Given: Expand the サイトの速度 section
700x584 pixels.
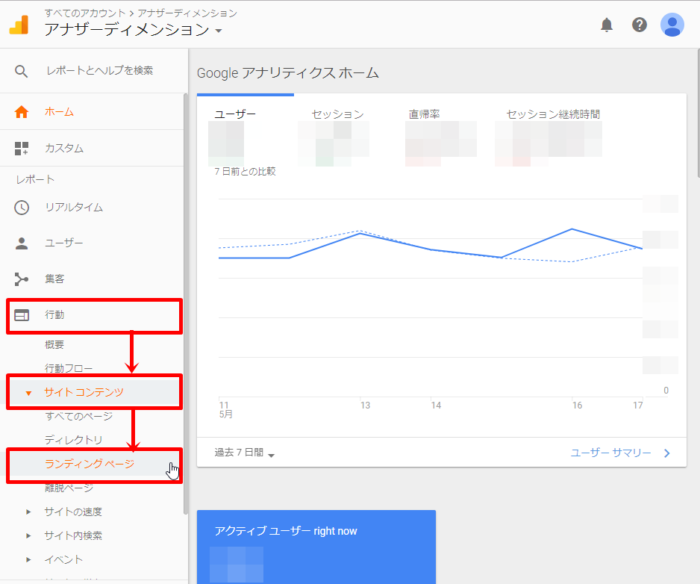Looking at the screenshot, I should coord(29,512).
